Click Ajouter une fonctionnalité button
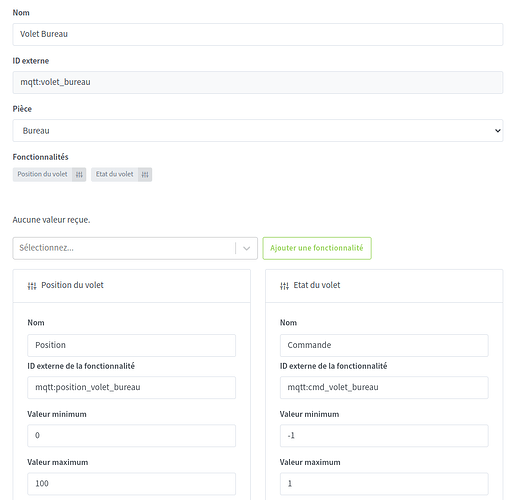The width and height of the screenshot is (511, 500). coord(317,248)
